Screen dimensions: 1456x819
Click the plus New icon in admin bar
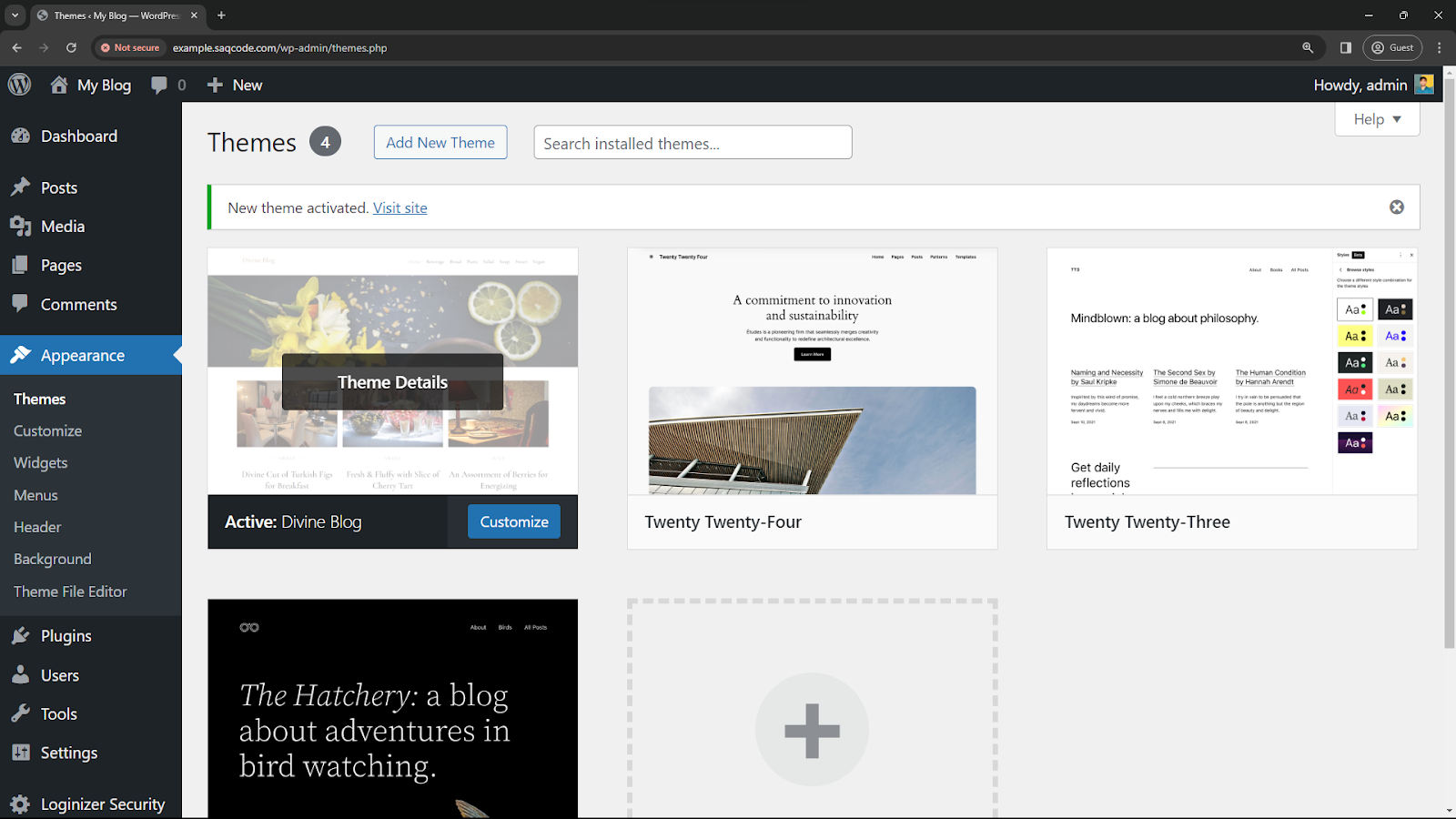[x=215, y=85]
